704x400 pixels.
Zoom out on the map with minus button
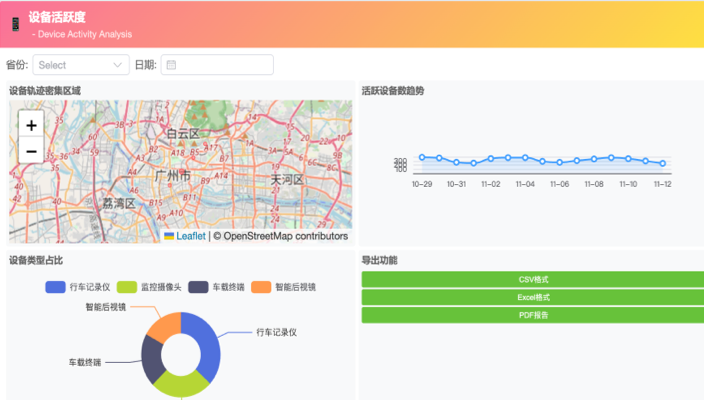tap(31, 151)
